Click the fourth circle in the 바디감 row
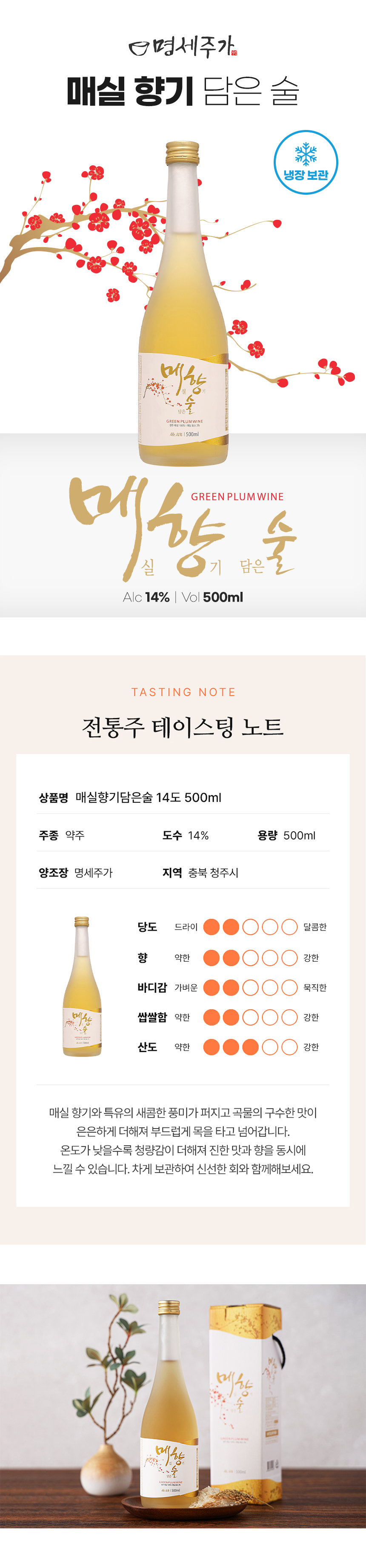The height and width of the screenshot is (1568, 366). pyautogui.click(x=270, y=987)
